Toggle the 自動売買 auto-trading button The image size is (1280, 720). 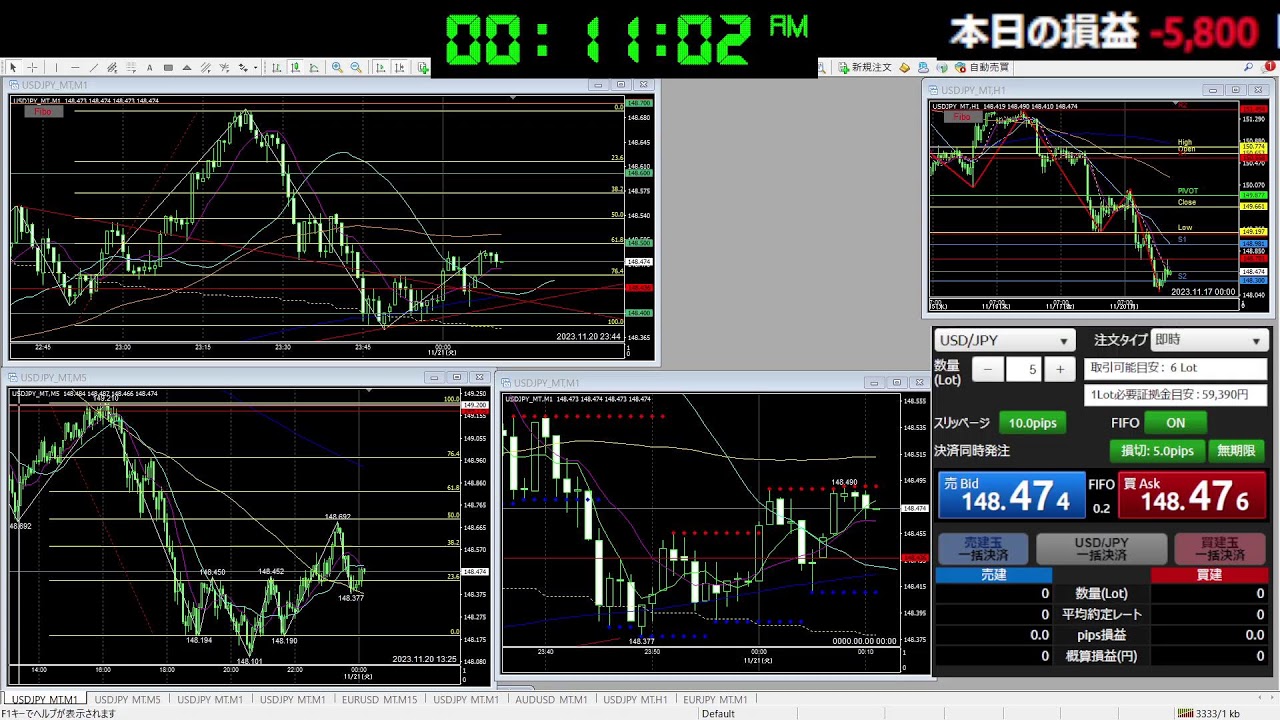coord(981,67)
